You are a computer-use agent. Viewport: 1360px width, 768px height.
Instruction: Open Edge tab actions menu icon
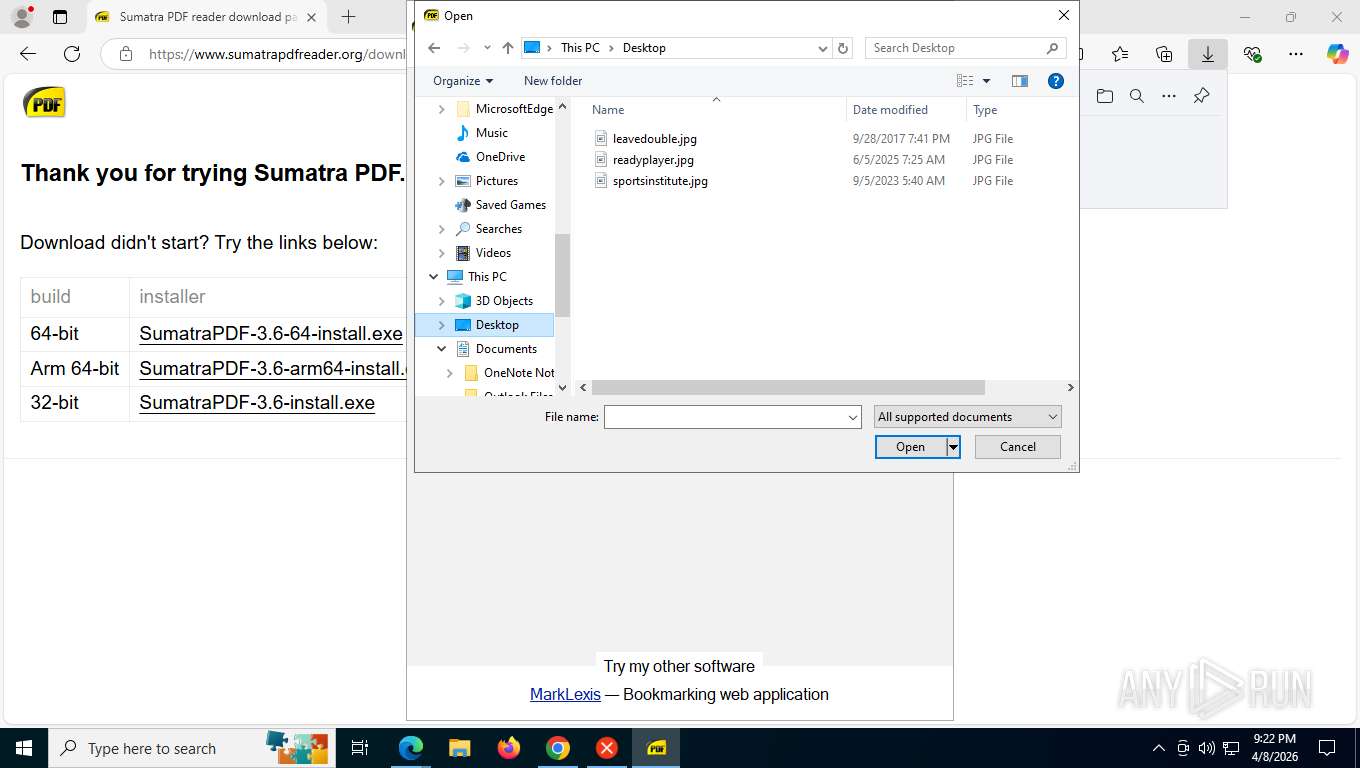(x=60, y=17)
